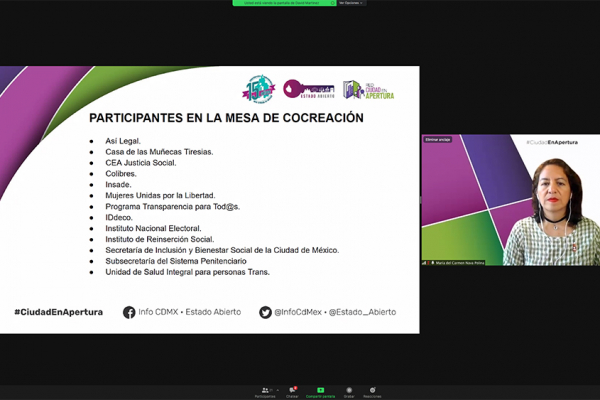
Task: Click #CiudadEnApertura text in video background
Action: click(x=552, y=142)
